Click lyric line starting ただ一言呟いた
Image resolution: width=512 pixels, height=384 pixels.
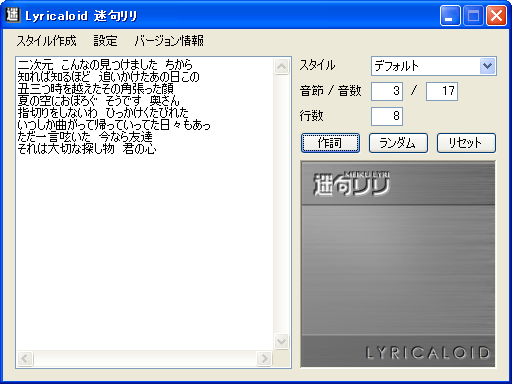85,137
